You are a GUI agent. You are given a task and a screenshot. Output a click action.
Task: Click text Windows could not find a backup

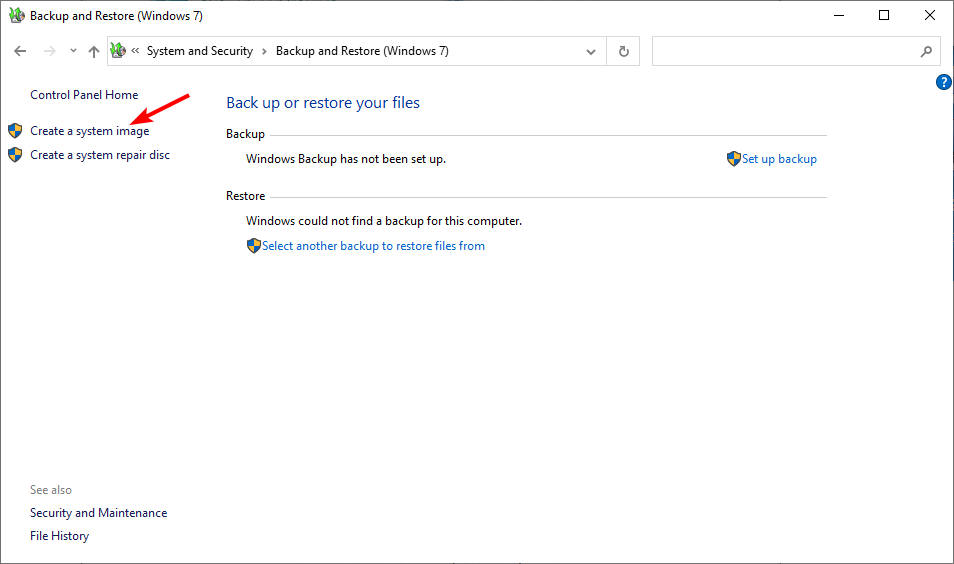(384, 221)
